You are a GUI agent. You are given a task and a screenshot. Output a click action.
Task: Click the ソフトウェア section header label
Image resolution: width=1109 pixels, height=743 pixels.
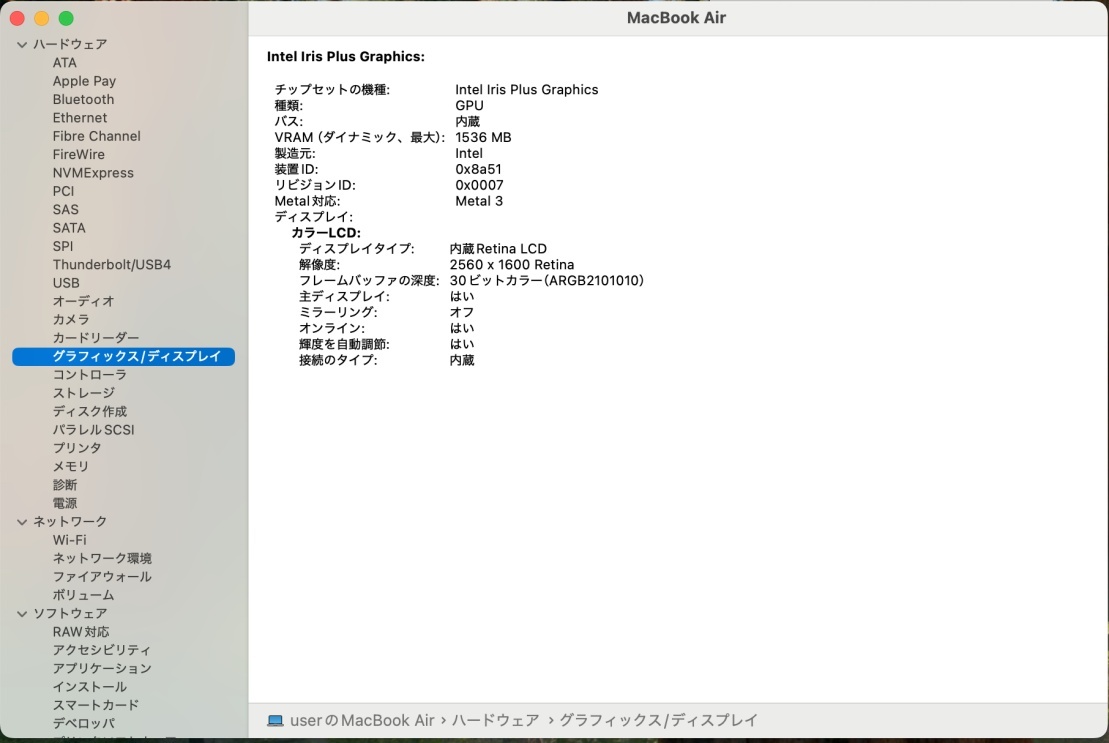point(70,614)
